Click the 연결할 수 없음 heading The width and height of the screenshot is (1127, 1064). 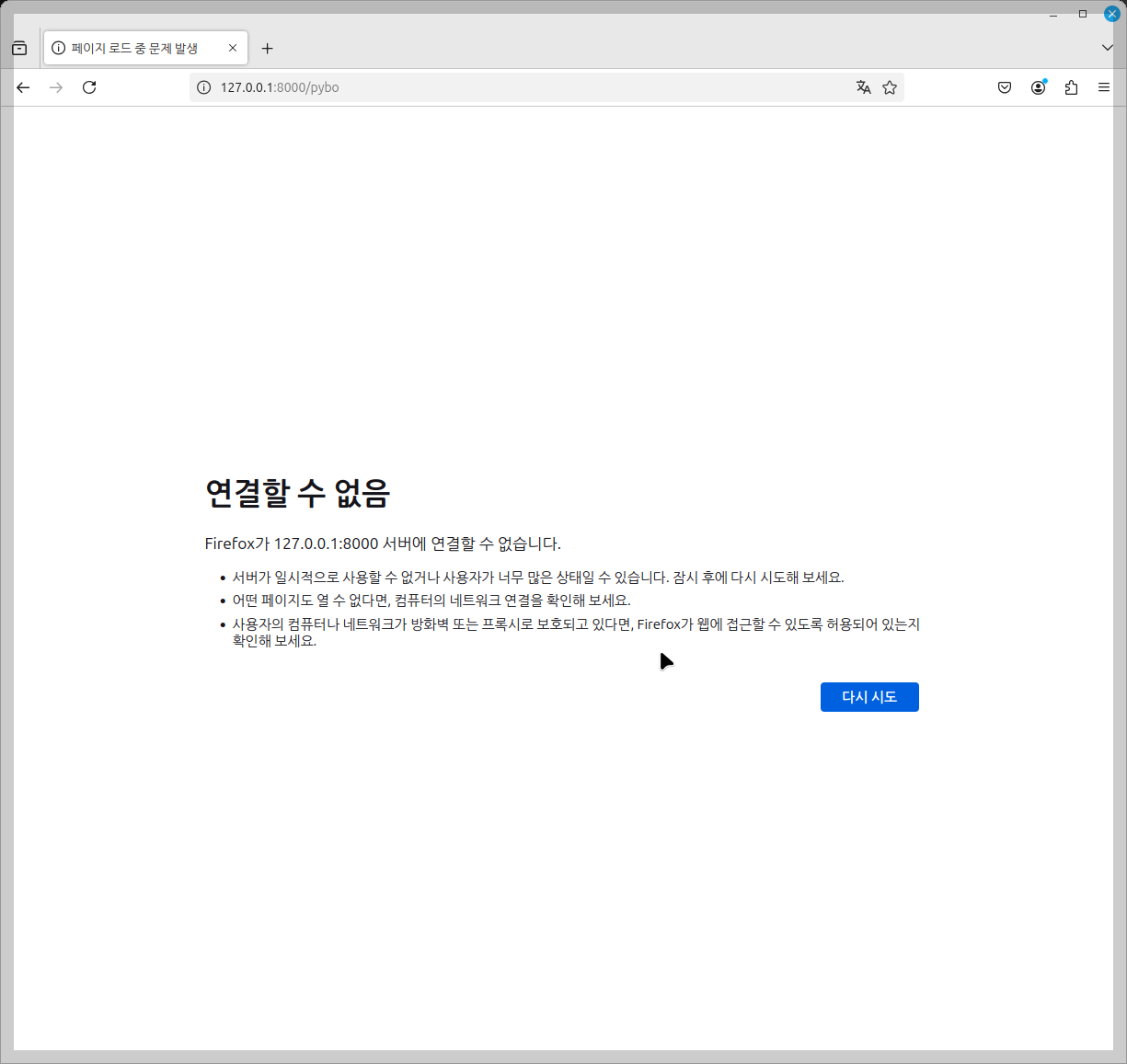[297, 493]
